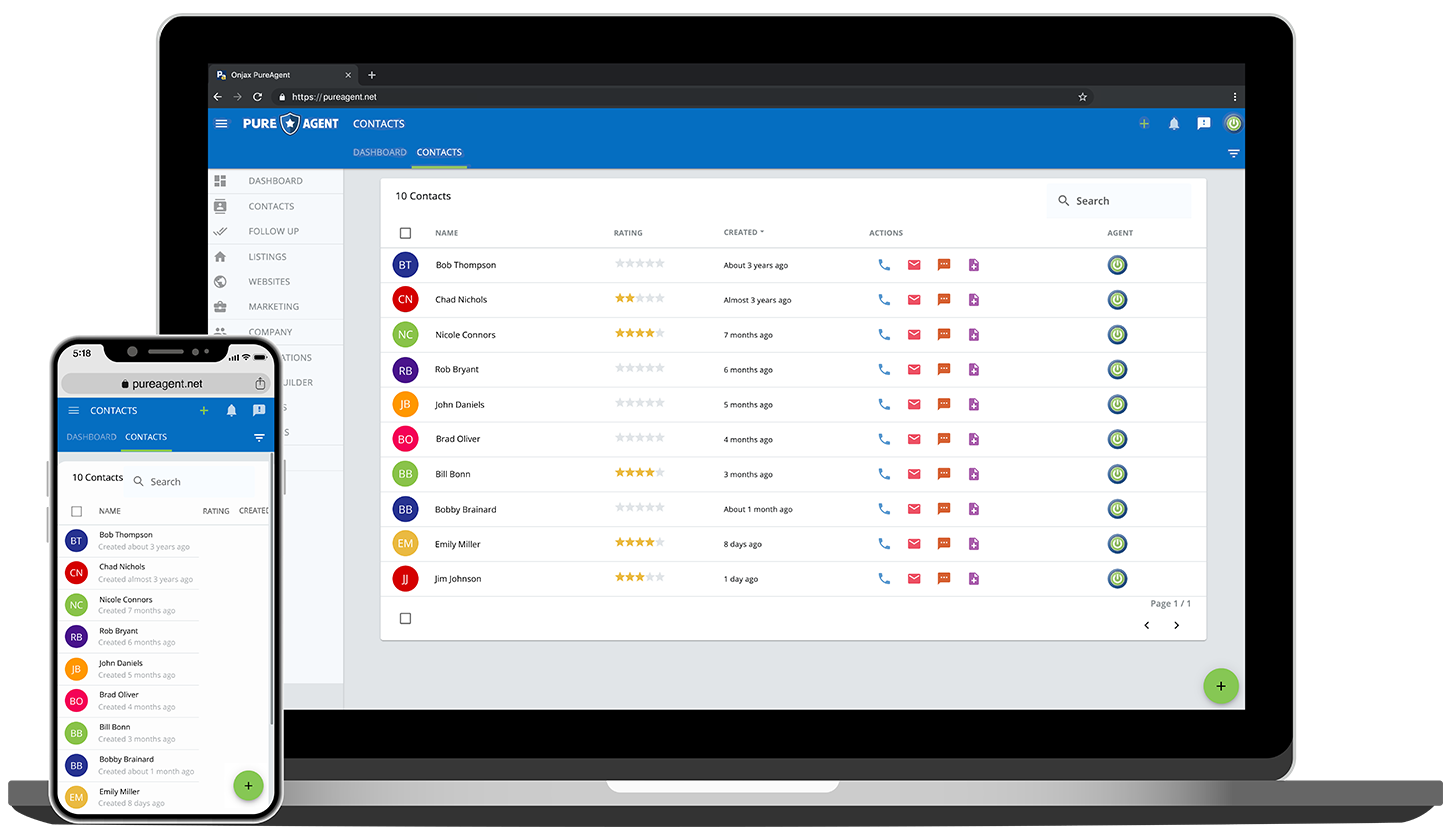
Task: Tap the chat feedback icon on the phone
Action: [259, 410]
